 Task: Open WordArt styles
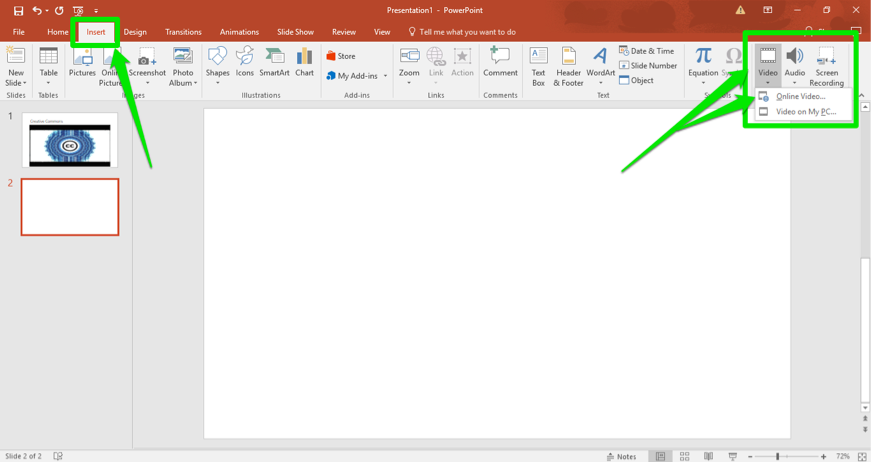click(600, 65)
